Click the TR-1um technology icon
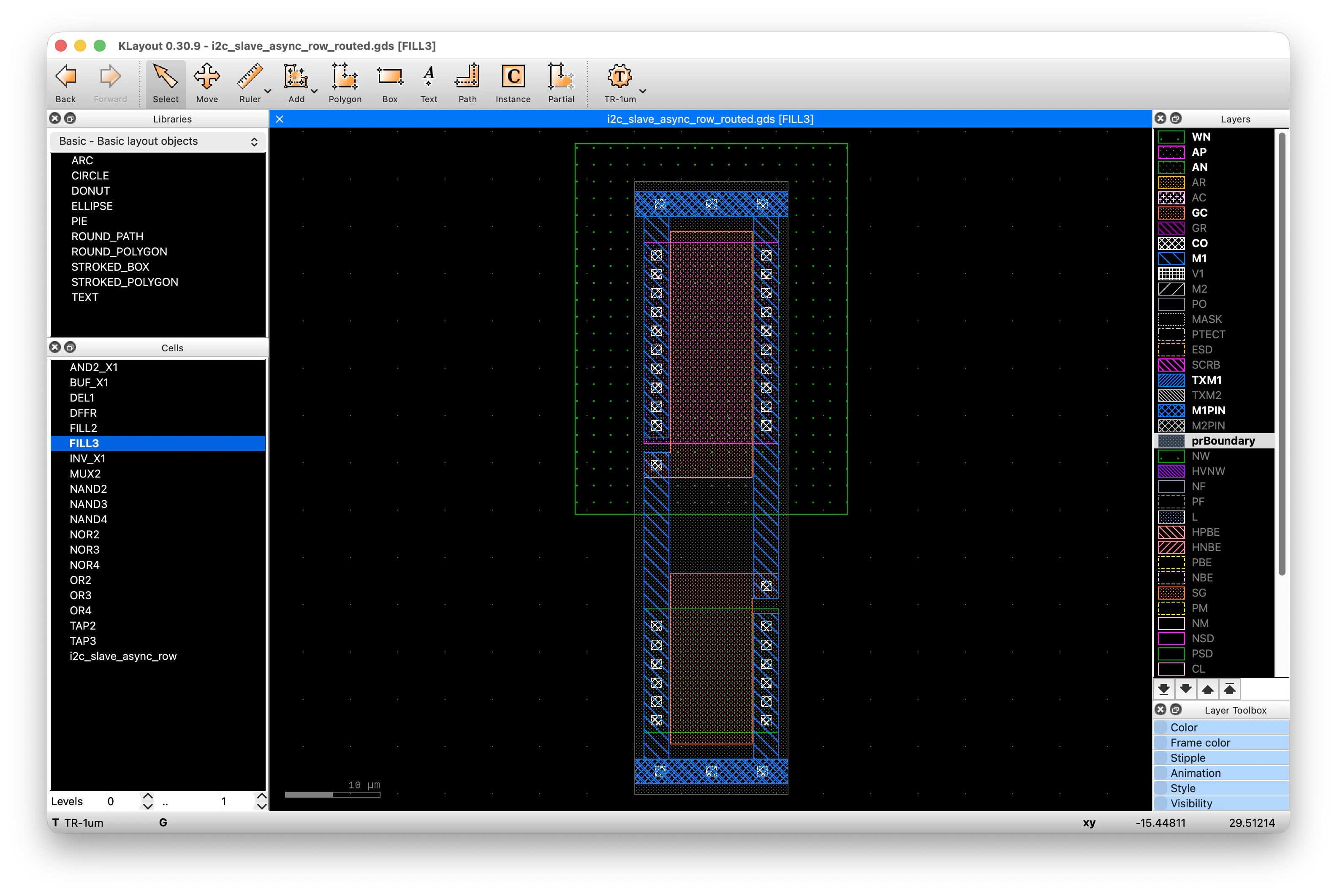 pyautogui.click(x=620, y=84)
